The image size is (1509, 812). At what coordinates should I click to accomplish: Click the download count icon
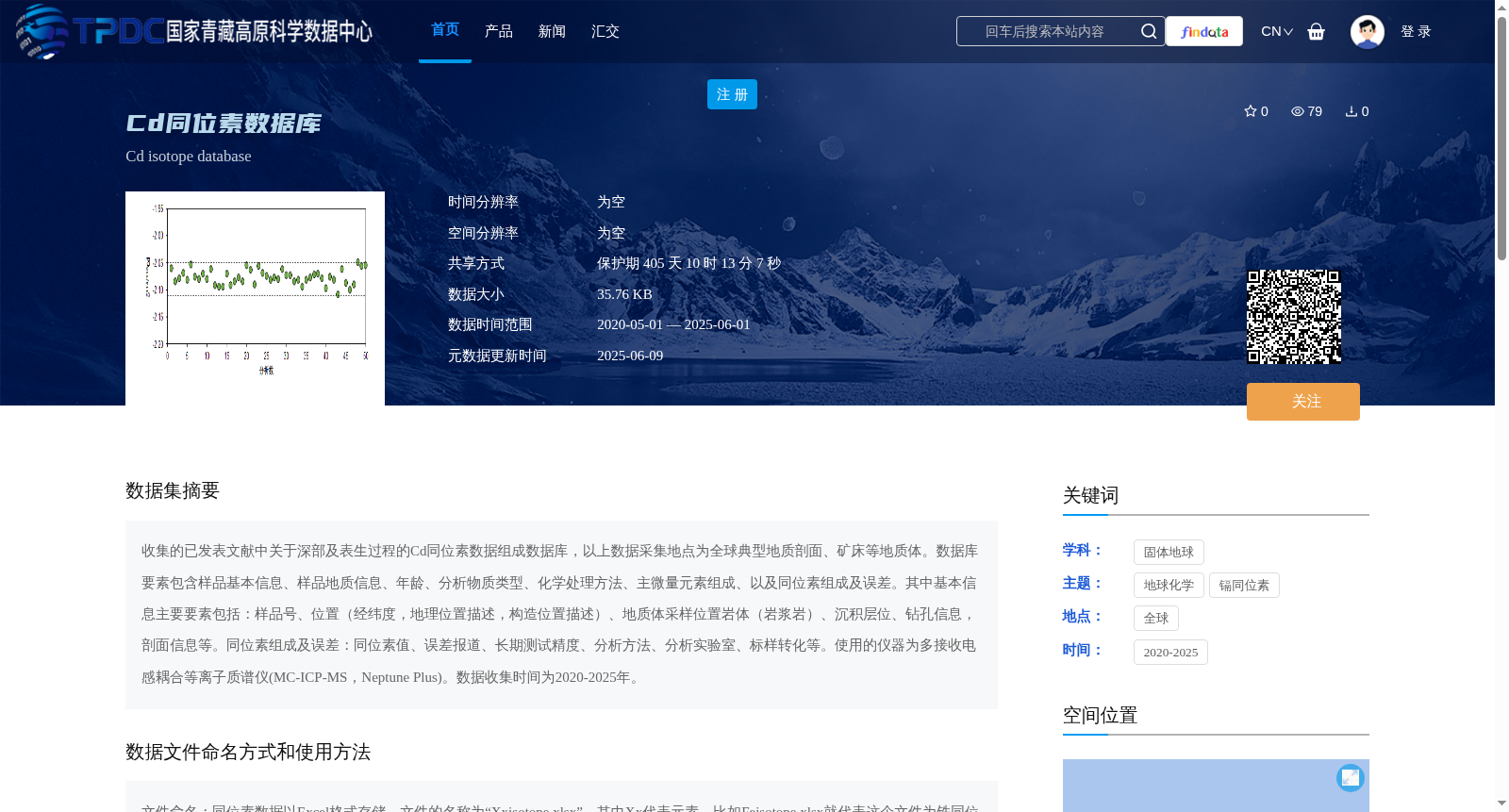[1351, 111]
